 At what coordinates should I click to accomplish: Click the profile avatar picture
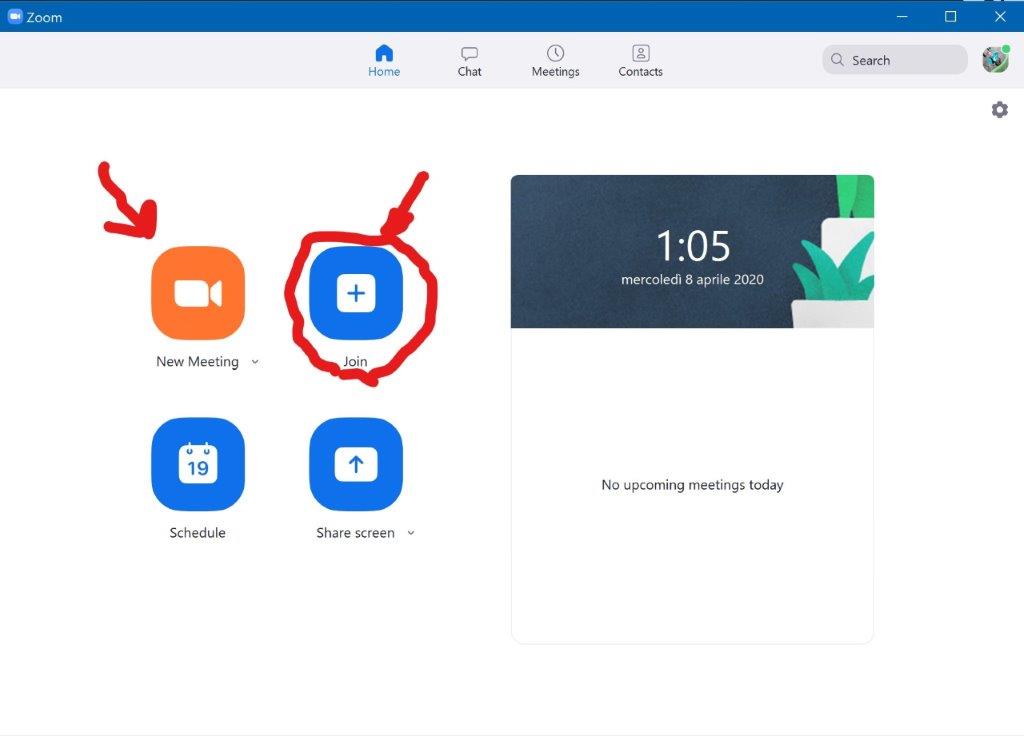995,60
